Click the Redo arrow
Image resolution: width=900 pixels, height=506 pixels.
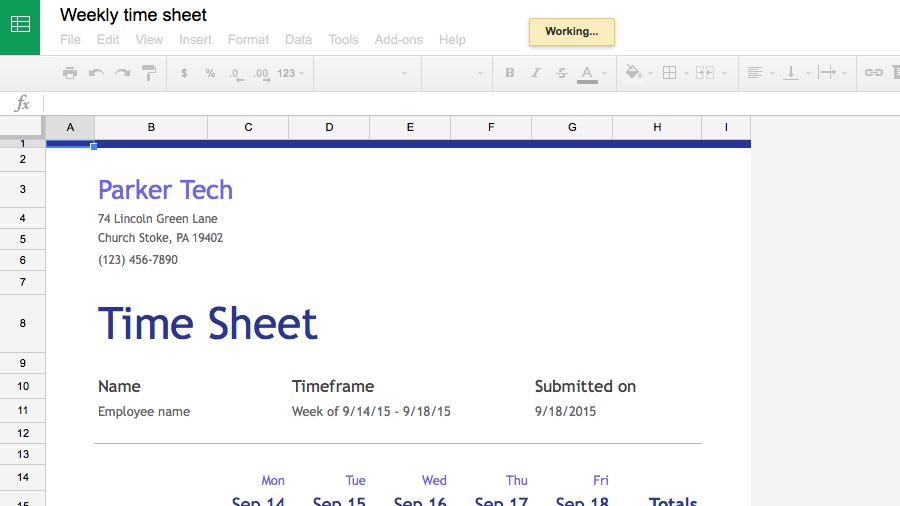click(x=122, y=73)
